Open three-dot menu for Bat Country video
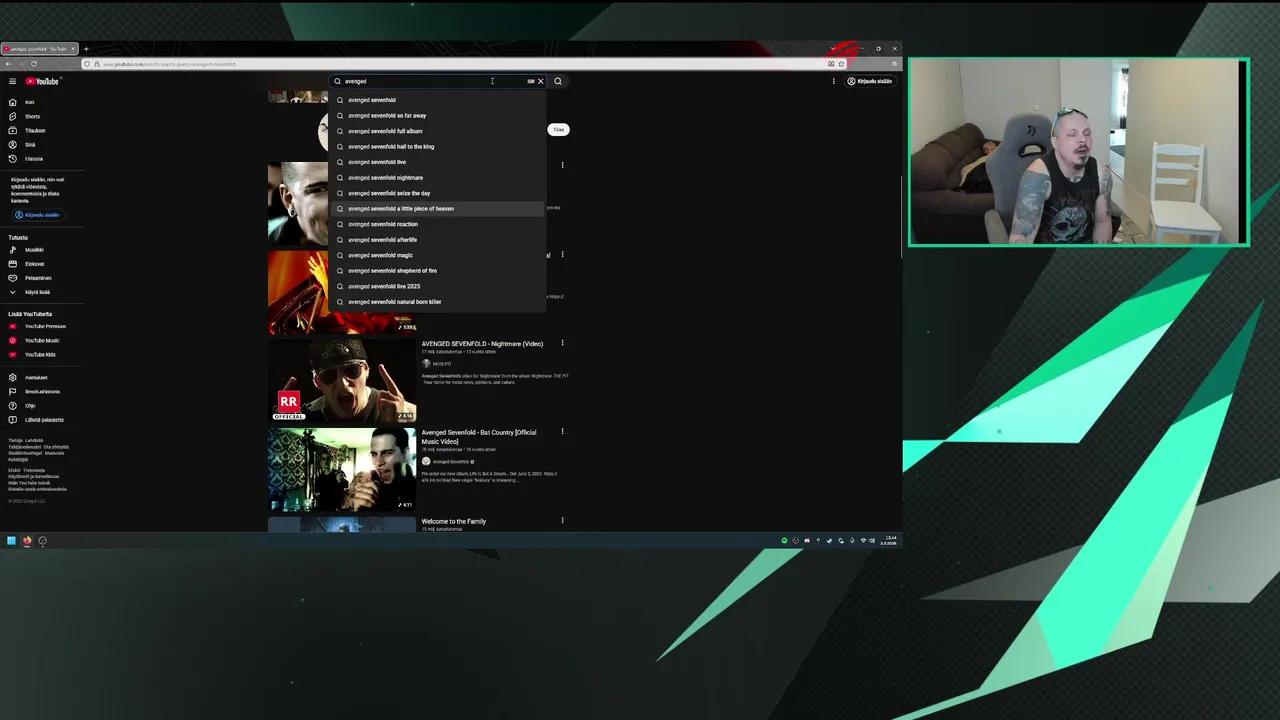The height and width of the screenshot is (720, 1280). coord(562,432)
